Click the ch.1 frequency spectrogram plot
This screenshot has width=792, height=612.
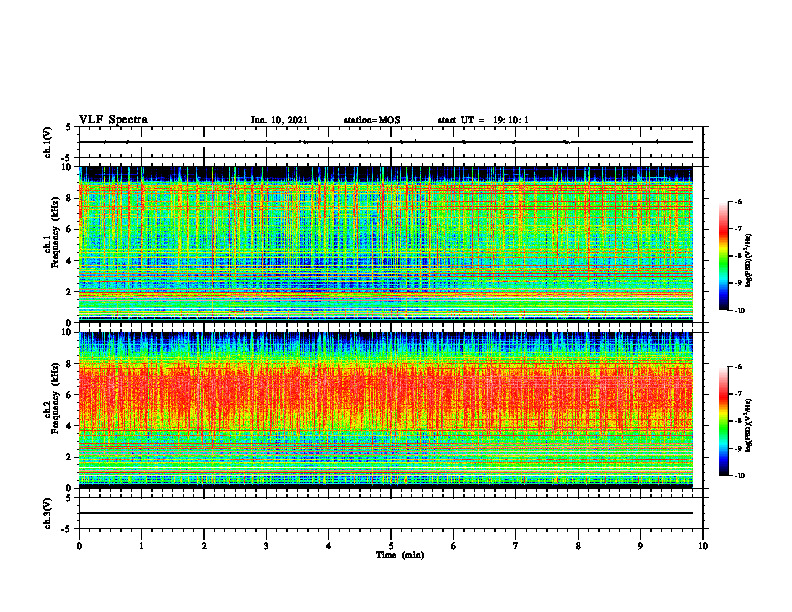[386, 244]
